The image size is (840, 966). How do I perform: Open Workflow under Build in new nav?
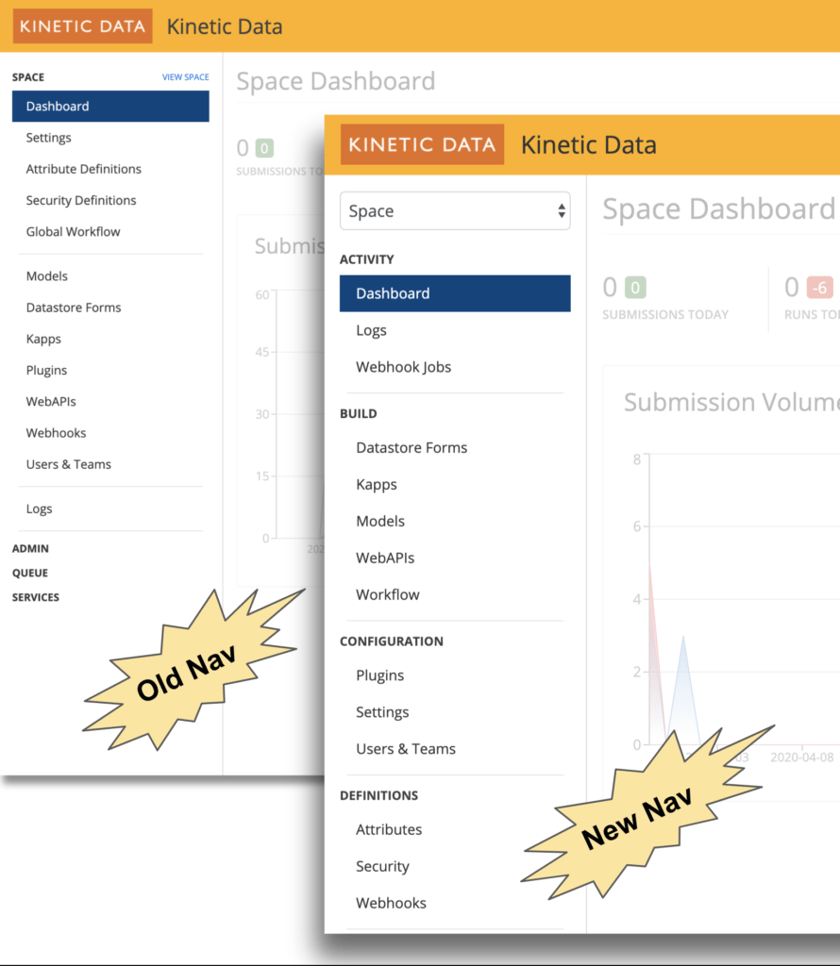[388, 595]
